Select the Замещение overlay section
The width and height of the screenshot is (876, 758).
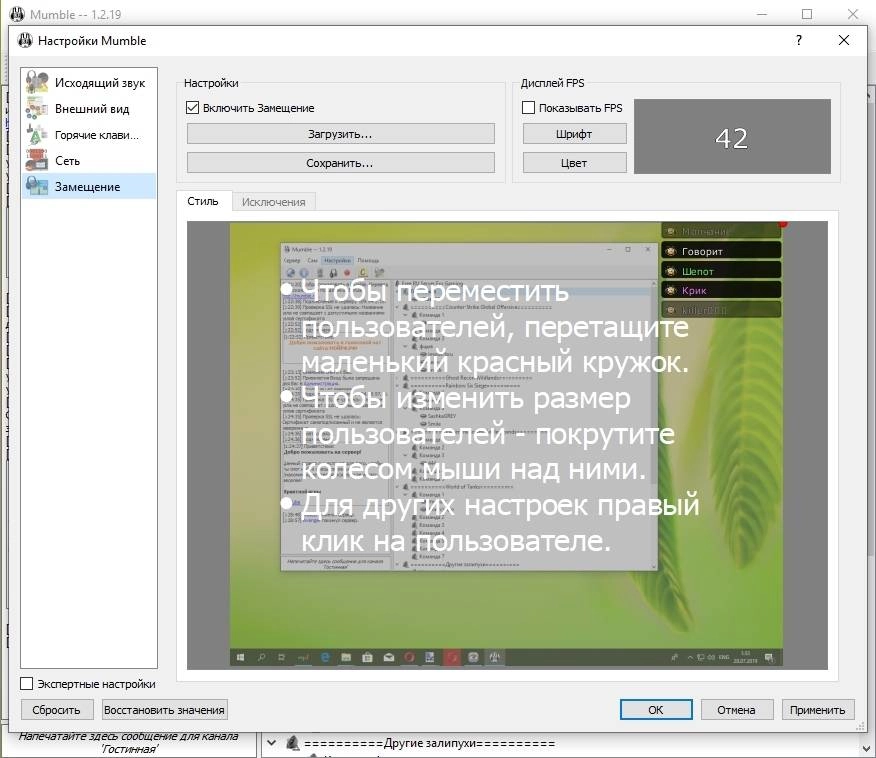[x=89, y=187]
